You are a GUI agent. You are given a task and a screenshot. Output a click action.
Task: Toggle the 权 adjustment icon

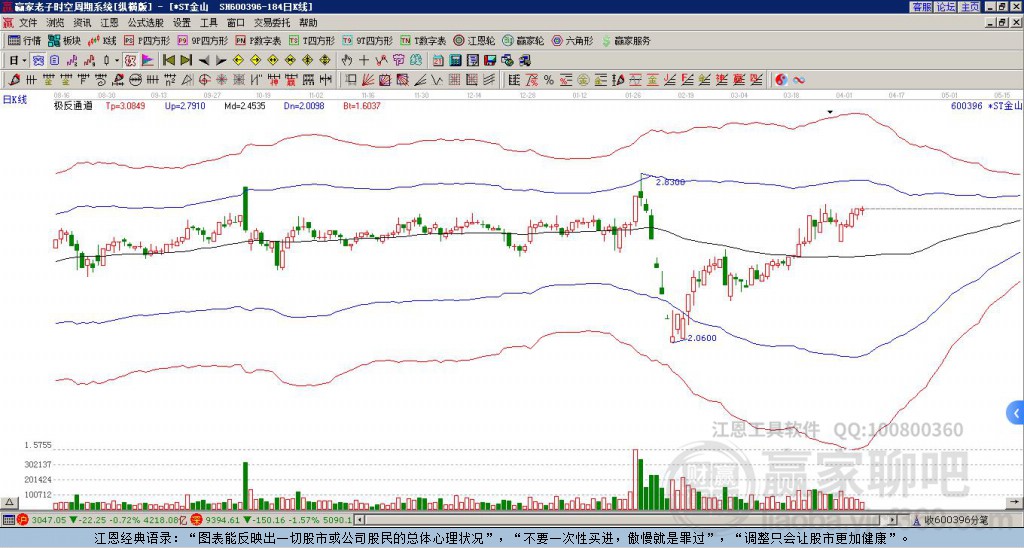pos(130,61)
